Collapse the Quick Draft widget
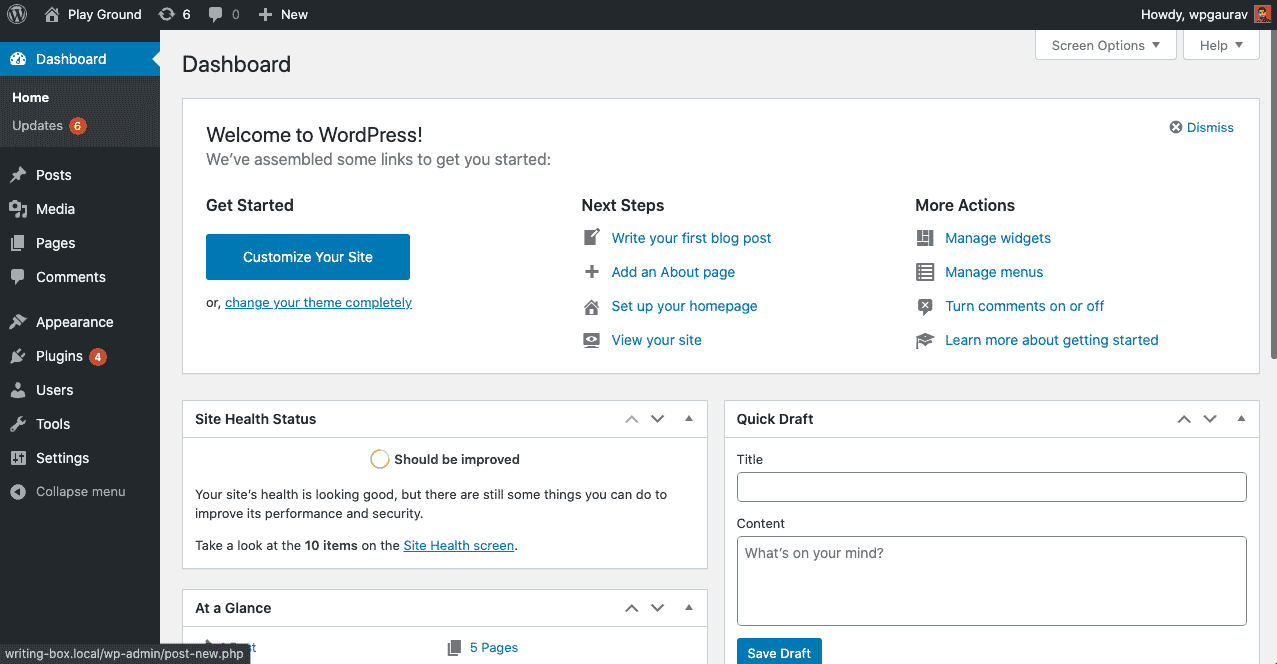The width and height of the screenshot is (1277, 664). [1241, 418]
